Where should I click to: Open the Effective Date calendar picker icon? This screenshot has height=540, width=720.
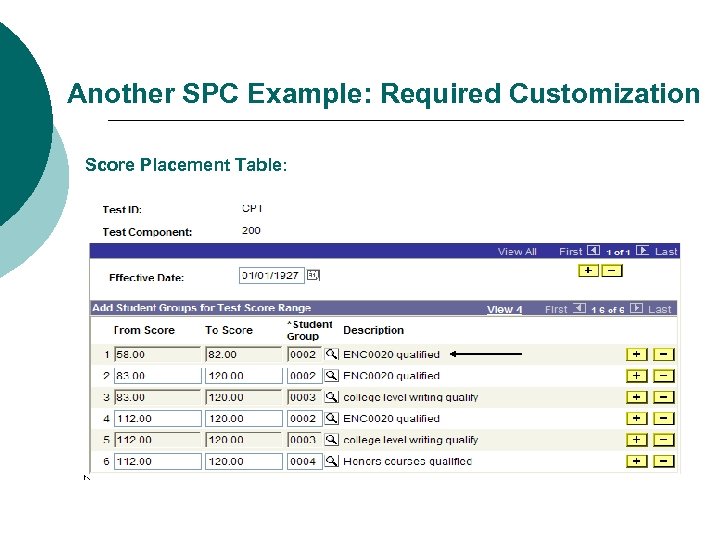(x=313, y=276)
